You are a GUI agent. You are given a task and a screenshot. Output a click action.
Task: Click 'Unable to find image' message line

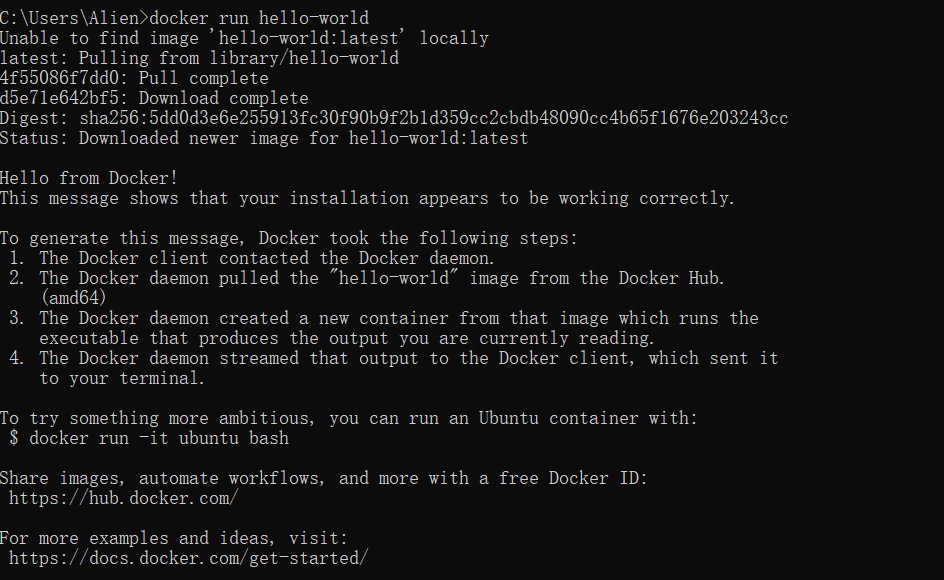(x=244, y=39)
